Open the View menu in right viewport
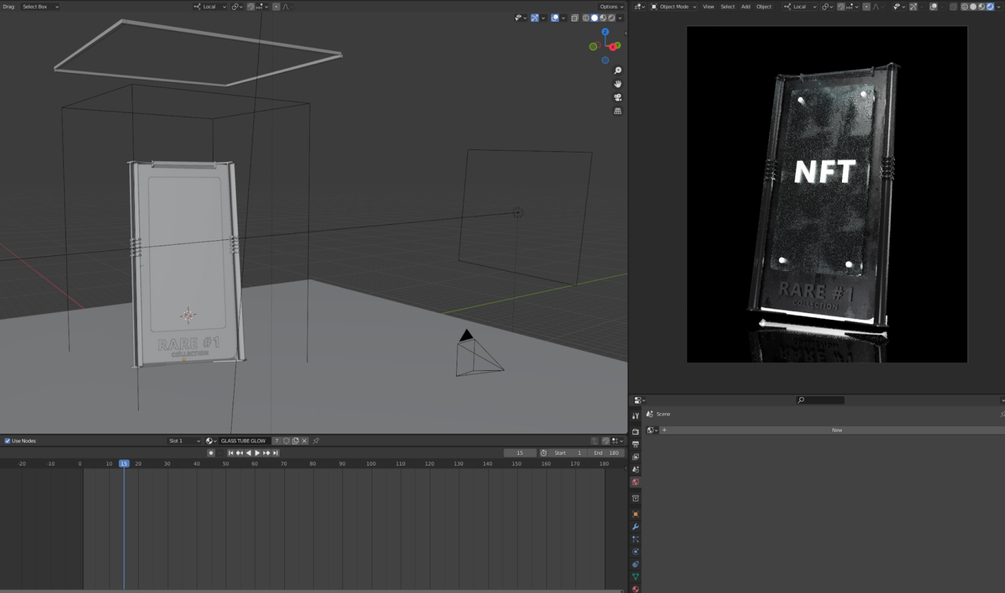This screenshot has height=593, width=1005. pyautogui.click(x=708, y=6)
